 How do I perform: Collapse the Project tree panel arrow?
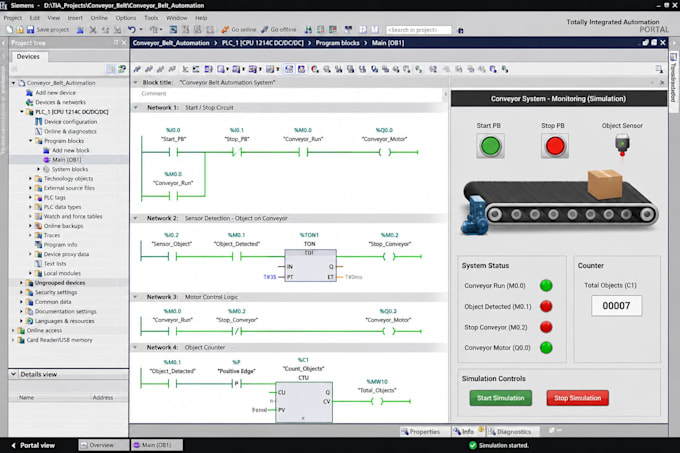4,43
